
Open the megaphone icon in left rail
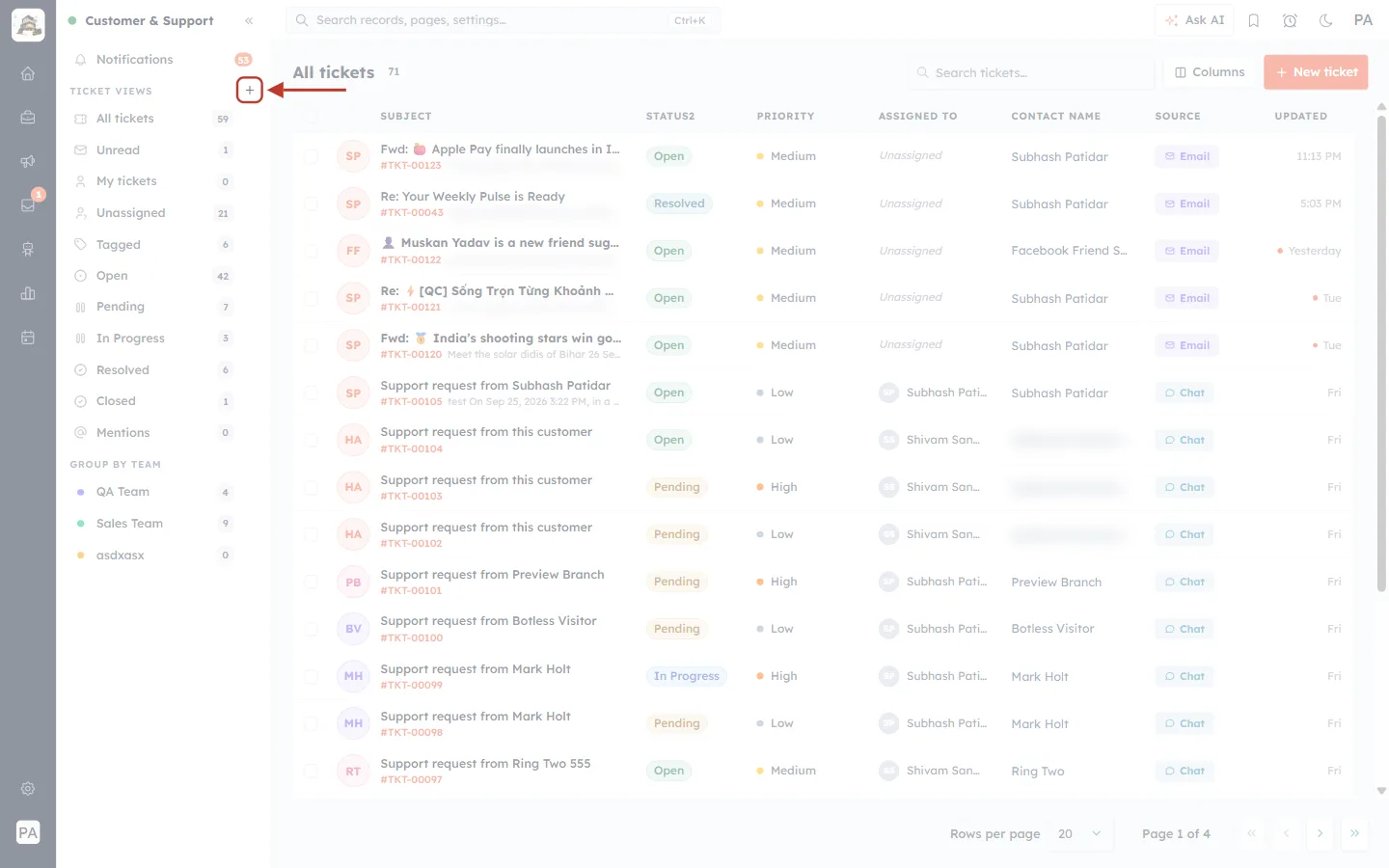pyautogui.click(x=28, y=161)
